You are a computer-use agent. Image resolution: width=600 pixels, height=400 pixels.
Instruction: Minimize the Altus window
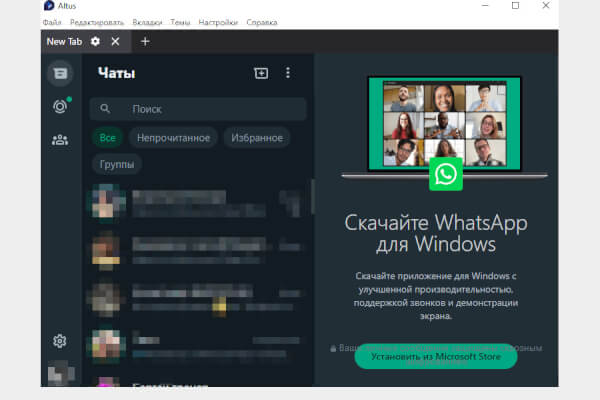[485, 5]
